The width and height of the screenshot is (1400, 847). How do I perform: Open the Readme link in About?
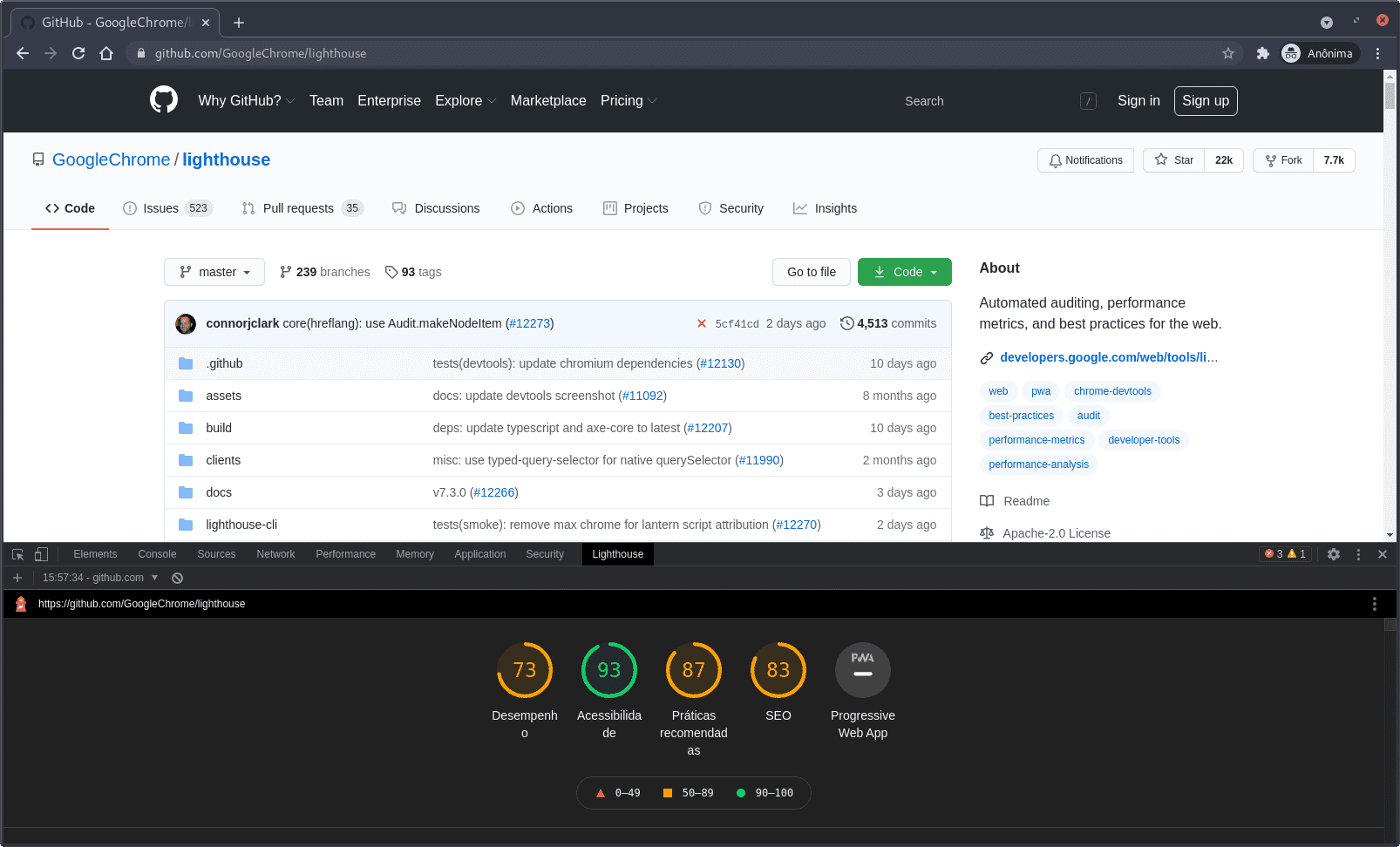coord(1015,501)
